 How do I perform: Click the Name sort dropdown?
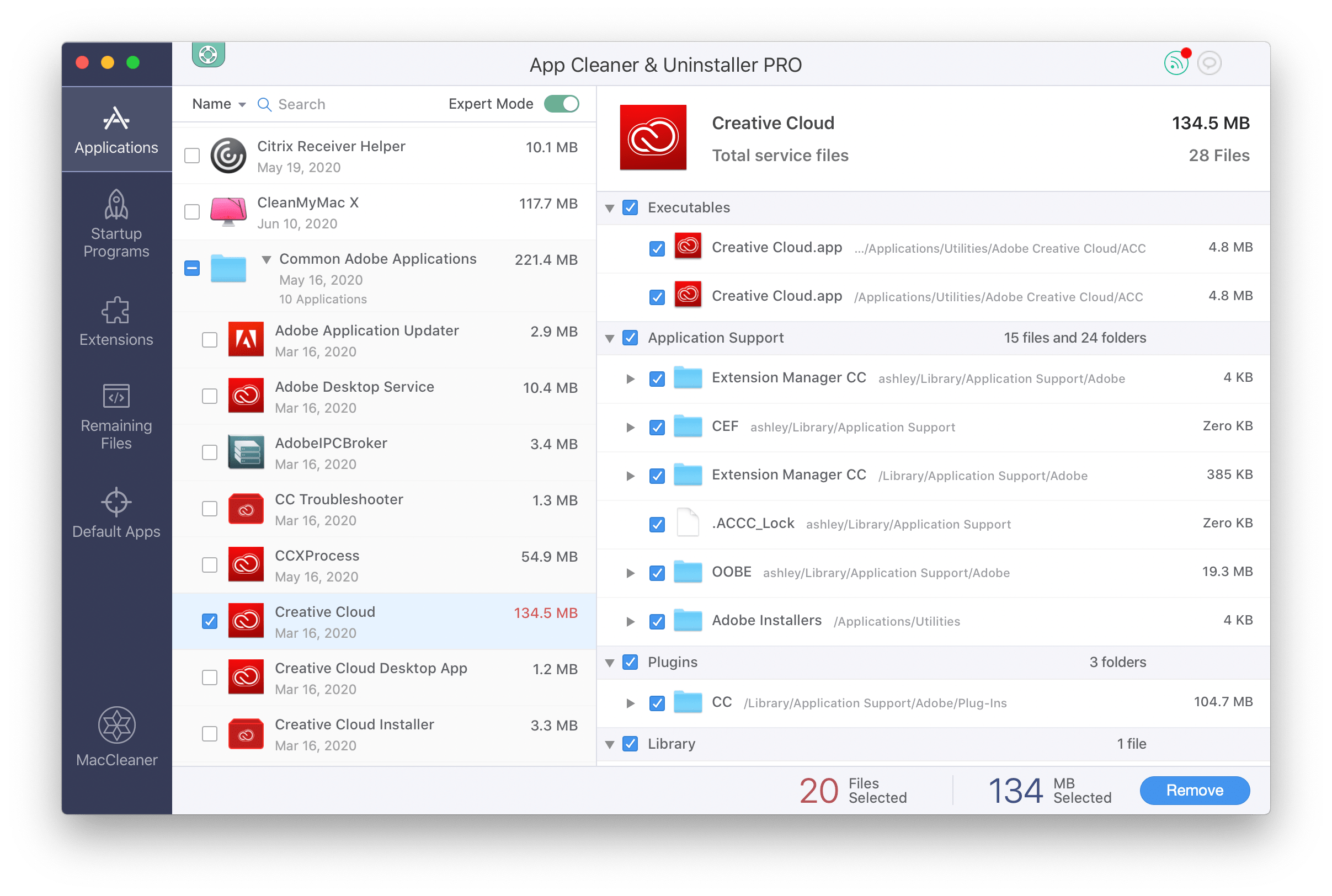click(x=217, y=104)
